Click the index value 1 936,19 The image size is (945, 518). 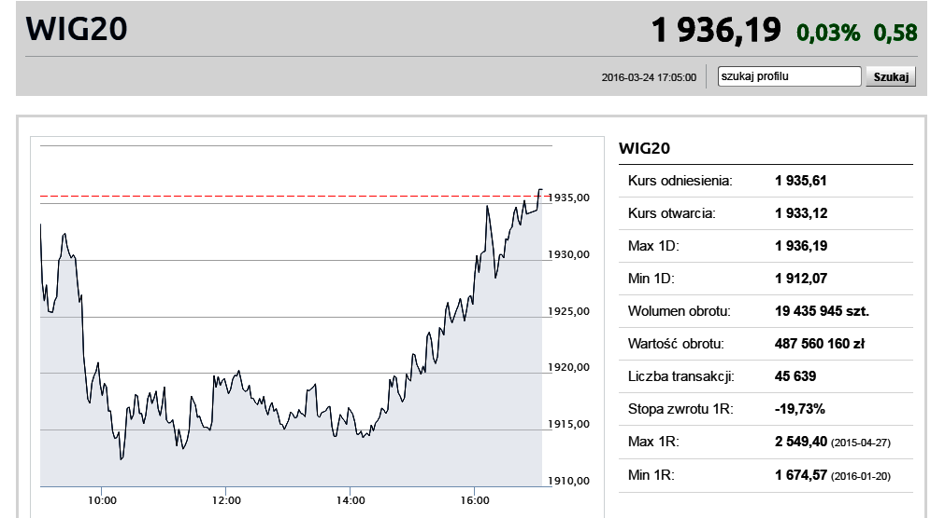click(x=716, y=30)
